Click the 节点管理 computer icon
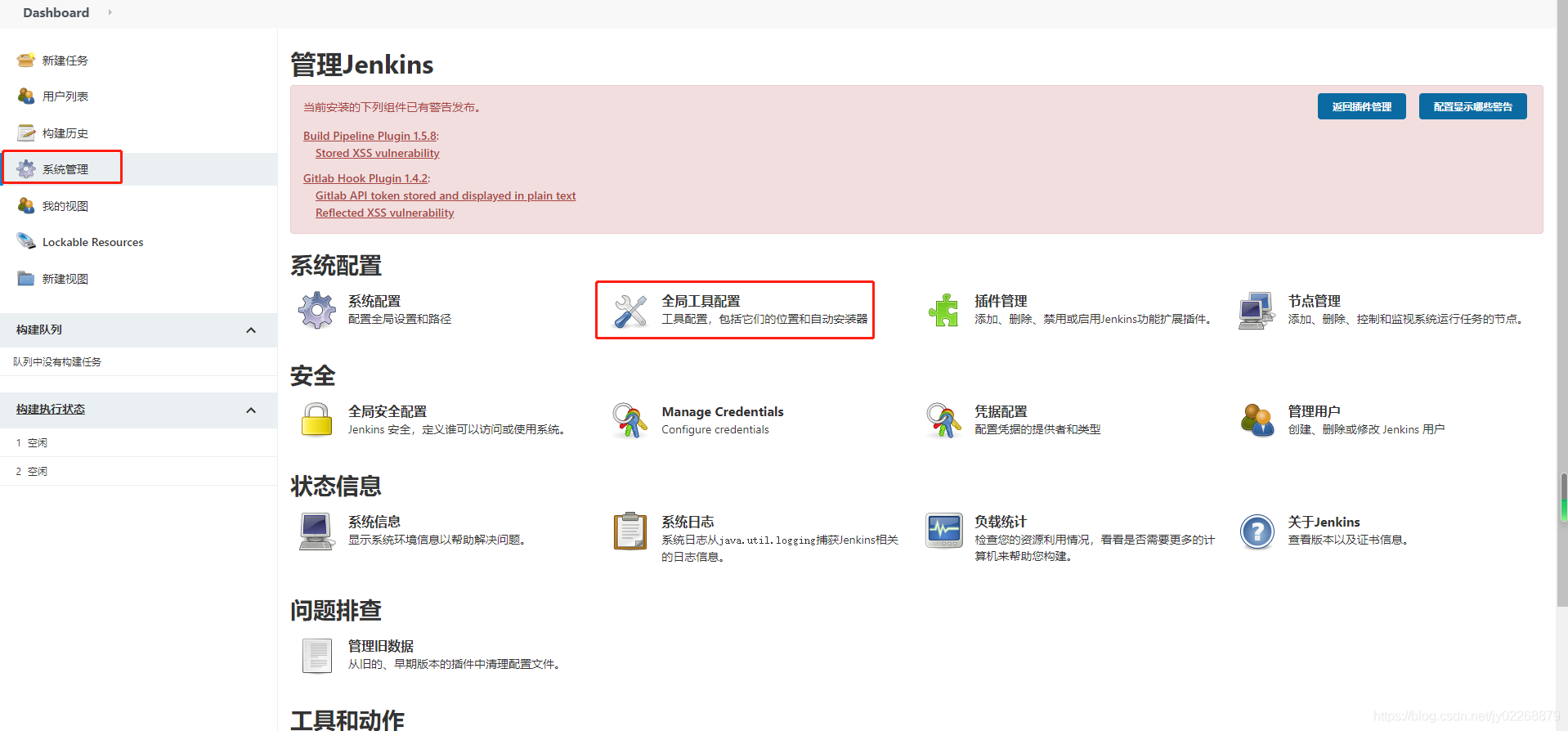This screenshot has width=1568, height=731. 1257,310
